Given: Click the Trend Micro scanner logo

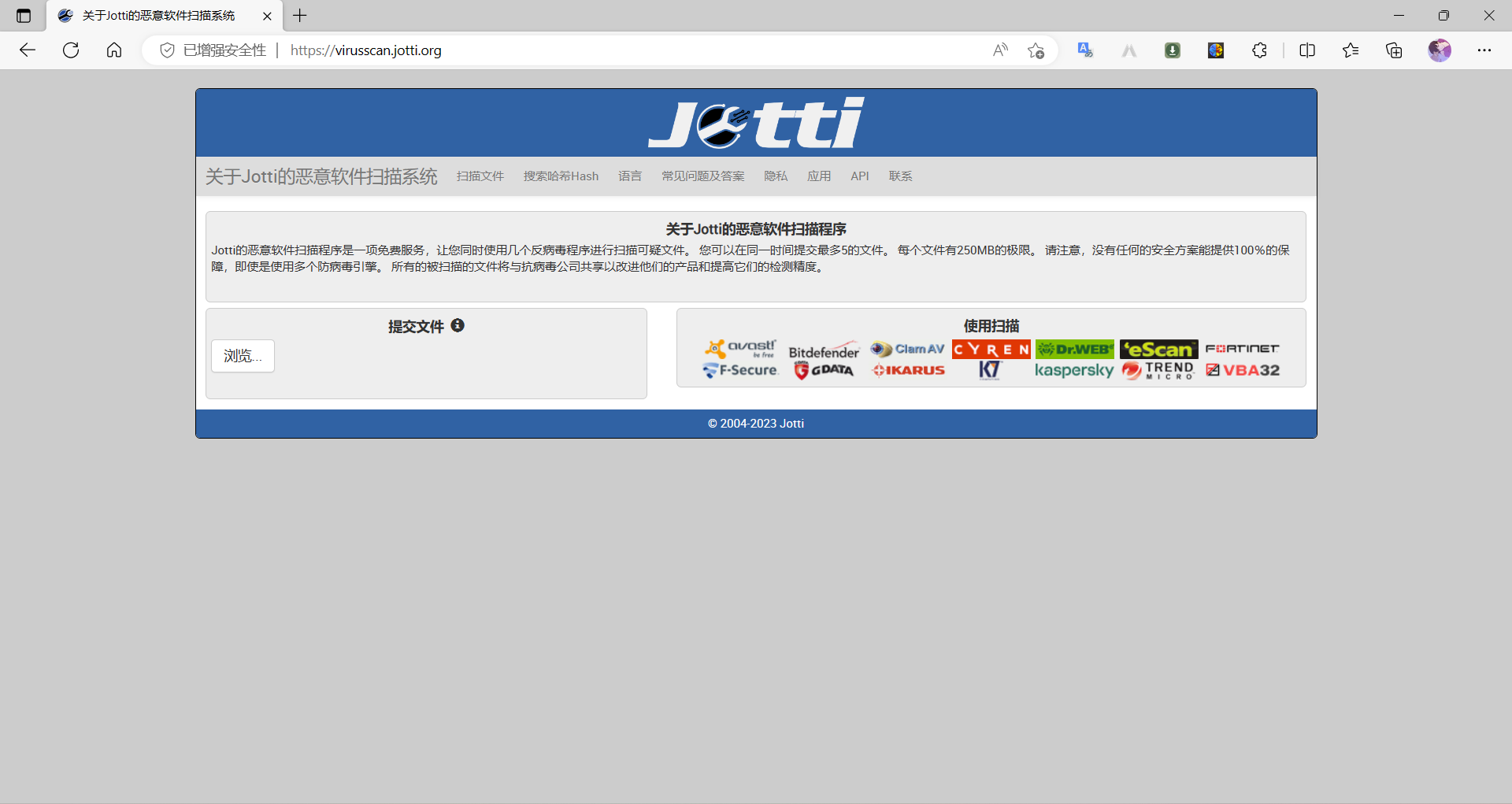Looking at the screenshot, I should 1158,370.
